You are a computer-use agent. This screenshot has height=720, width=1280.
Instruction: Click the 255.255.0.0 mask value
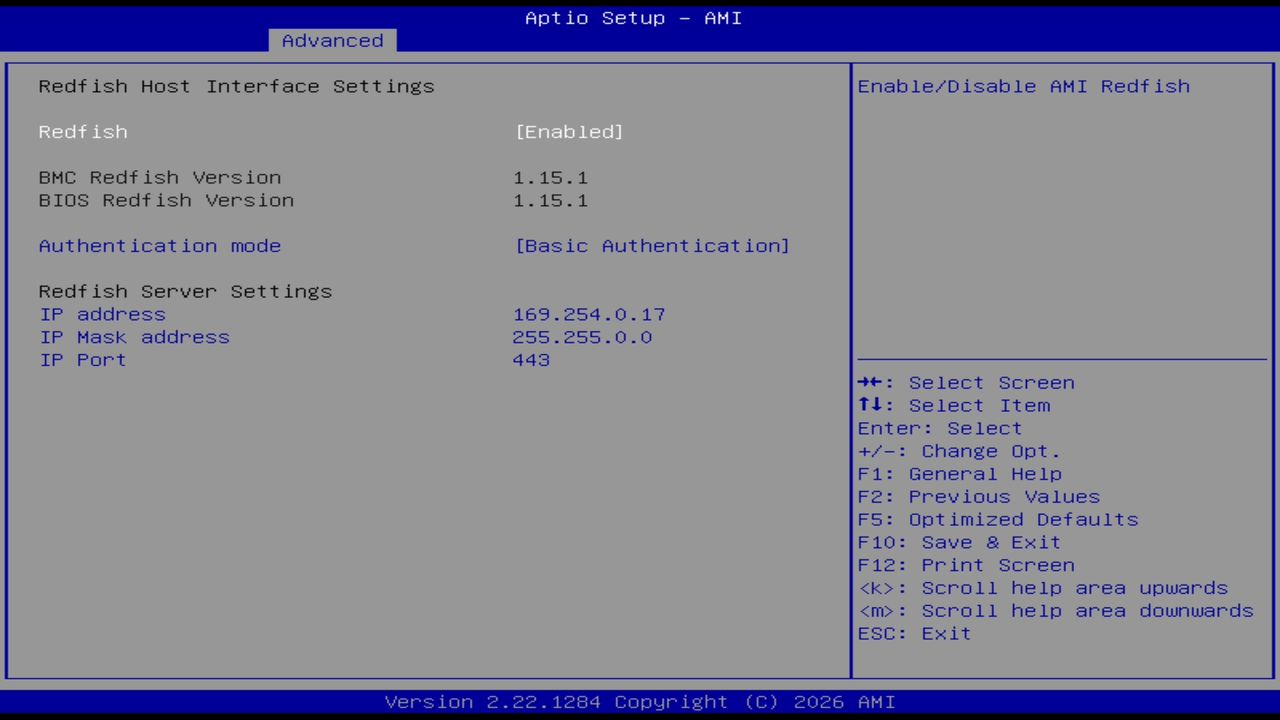tap(582, 337)
